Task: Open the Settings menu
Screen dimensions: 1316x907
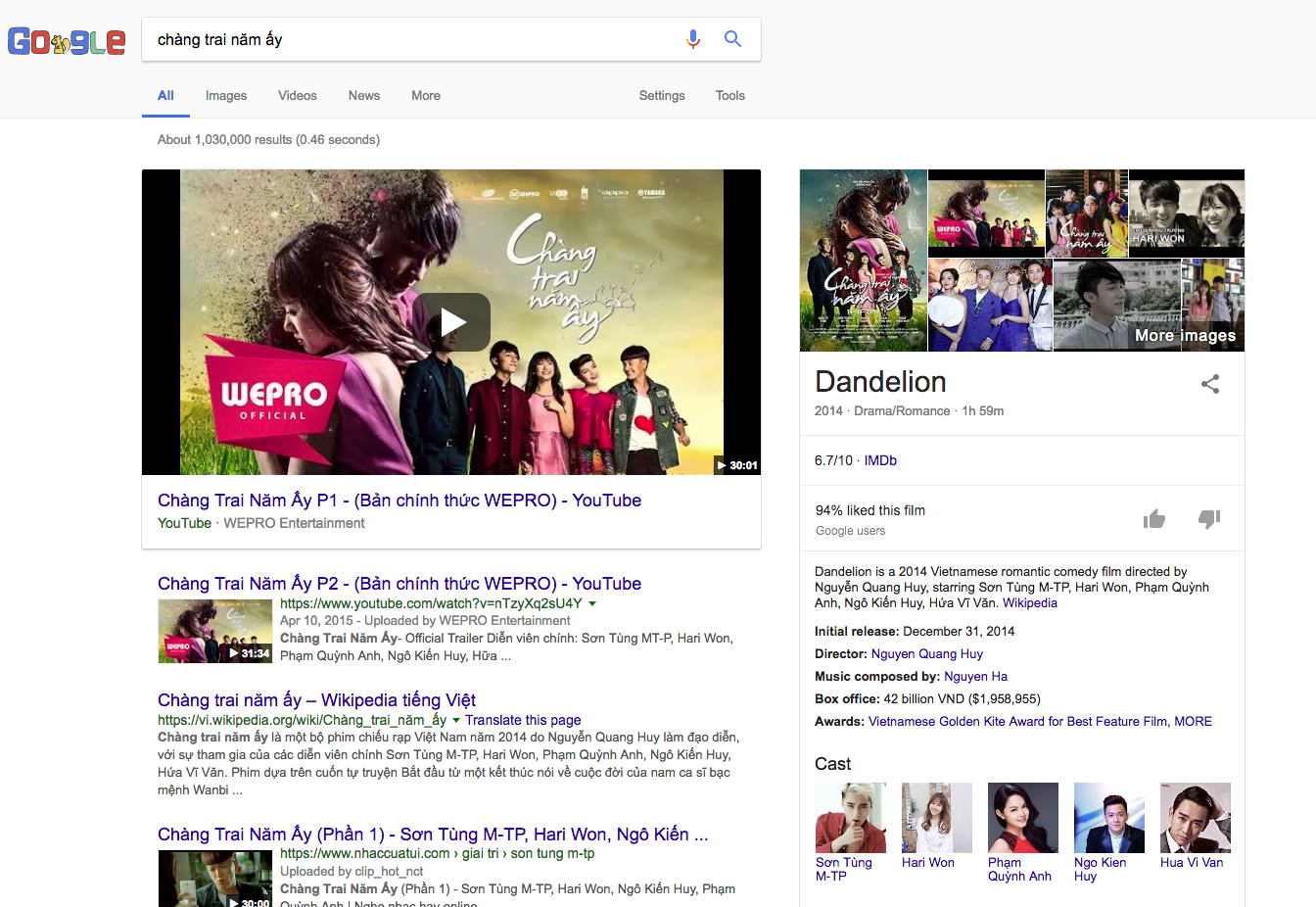Action: pyautogui.click(x=662, y=96)
